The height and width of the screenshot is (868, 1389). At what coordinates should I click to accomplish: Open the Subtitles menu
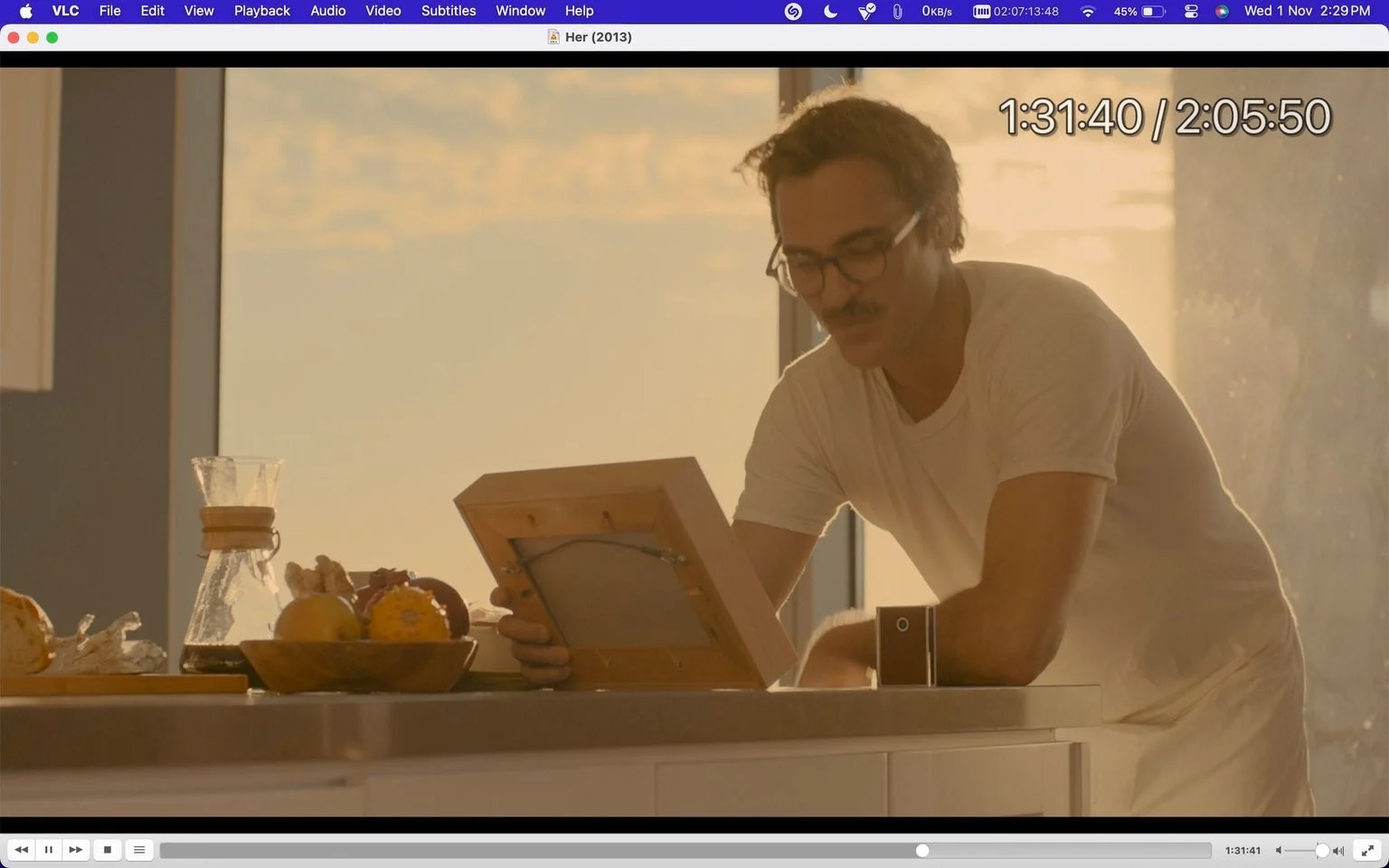tap(449, 11)
